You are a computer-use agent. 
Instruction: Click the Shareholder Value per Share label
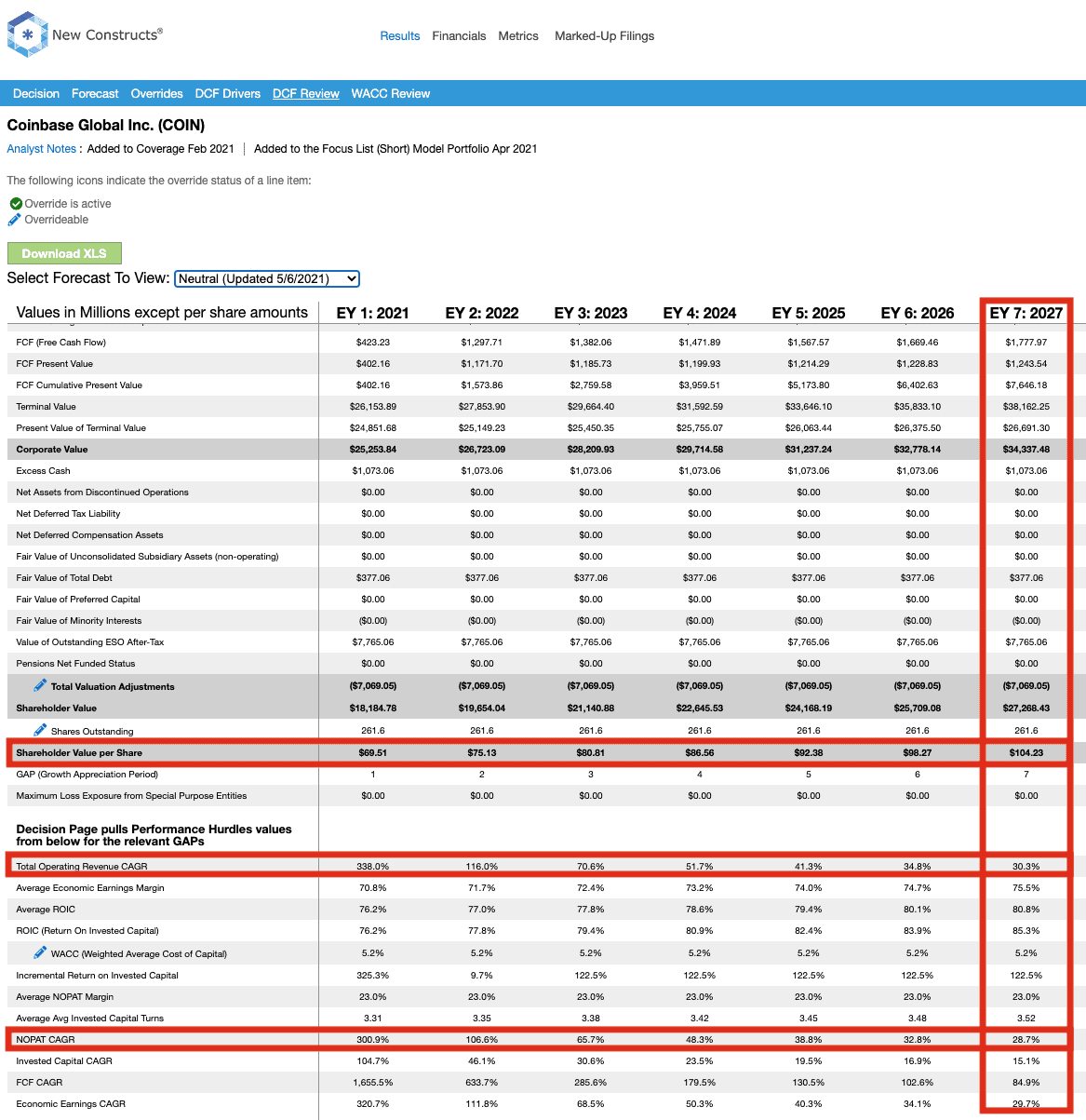[79, 753]
